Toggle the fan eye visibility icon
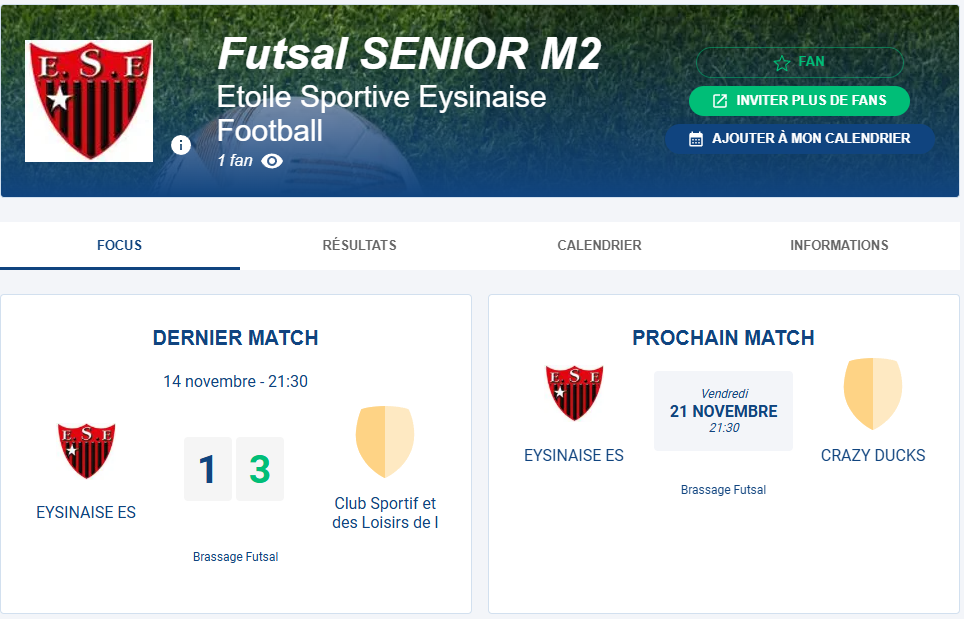This screenshot has width=964, height=619. tap(271, 161)
